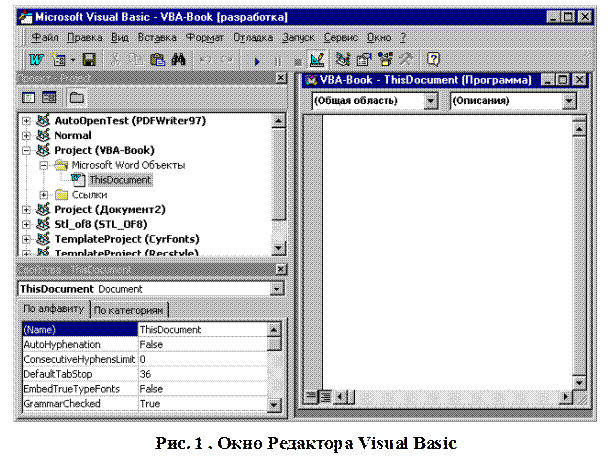Close the Project panel
612x467 pixels.
pos(281,78)
